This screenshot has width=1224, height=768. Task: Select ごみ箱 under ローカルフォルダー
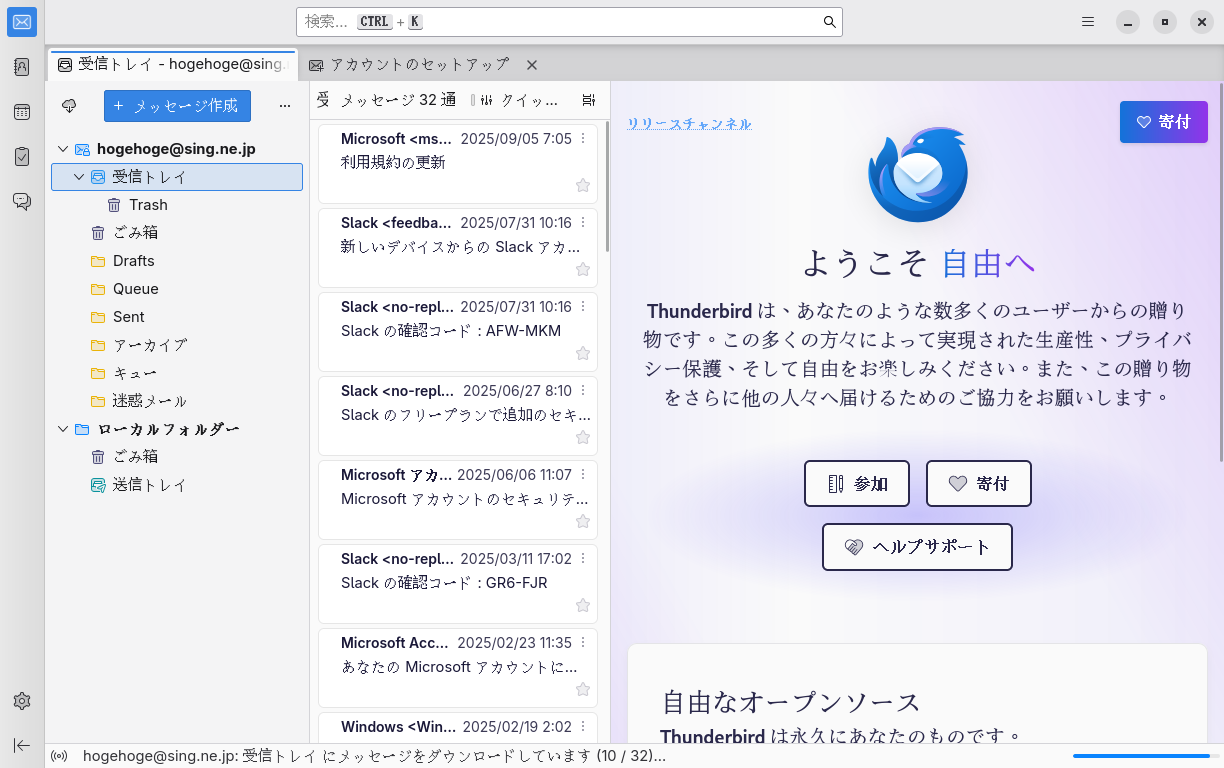click(177, 457)
